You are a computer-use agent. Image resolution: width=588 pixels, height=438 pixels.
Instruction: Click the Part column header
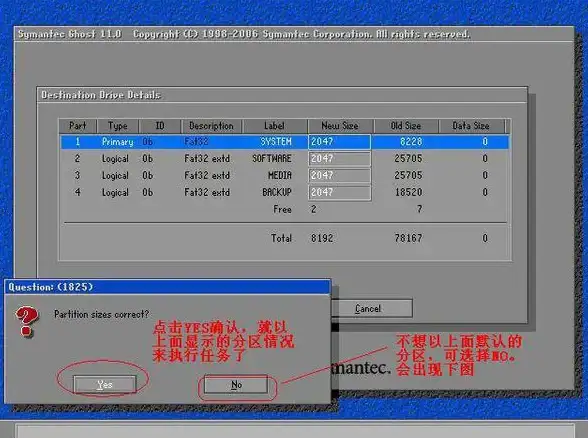[x=78, y=126]
